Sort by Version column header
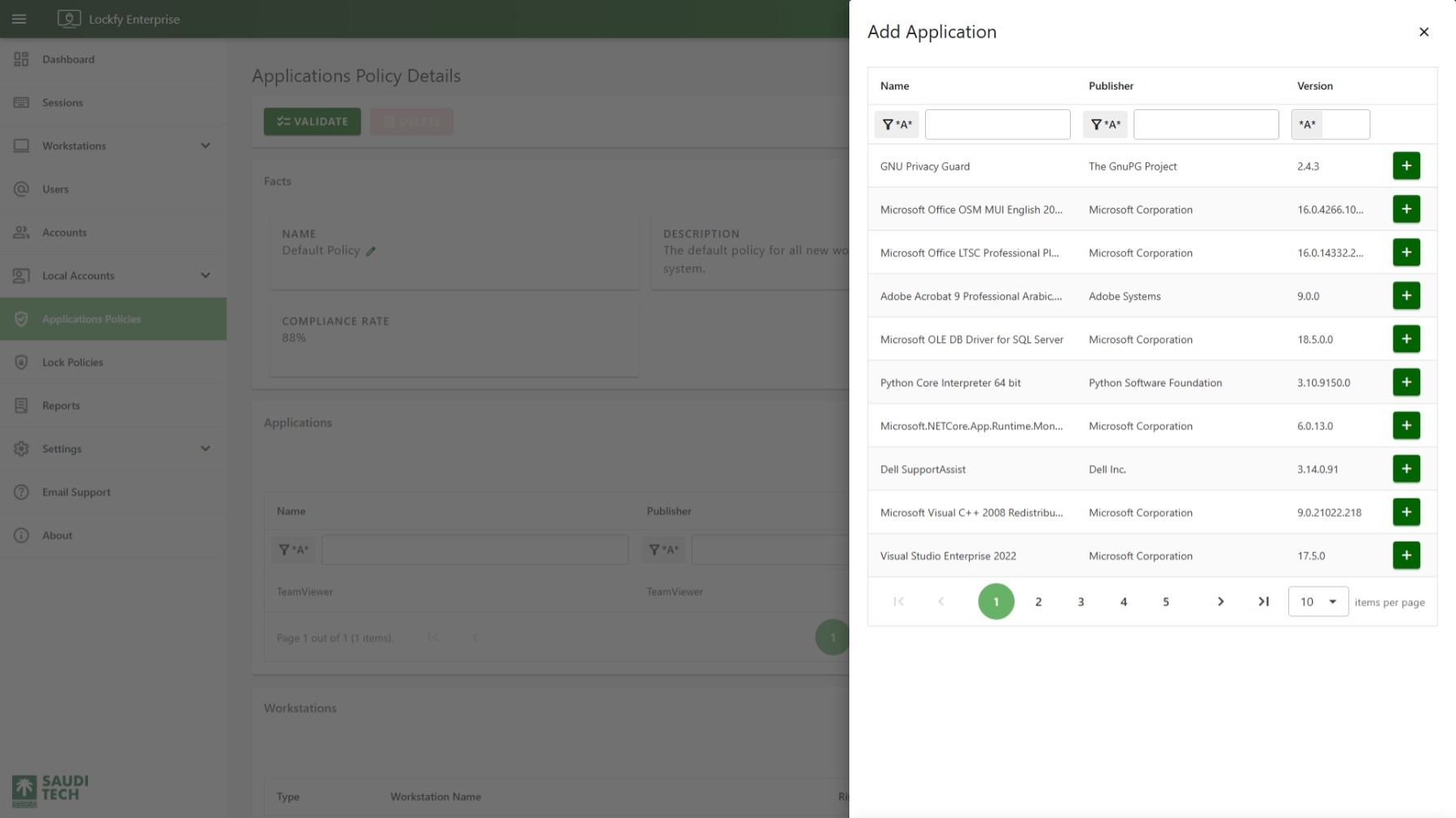1456x818 pixels. click(x=1314, y=86)
